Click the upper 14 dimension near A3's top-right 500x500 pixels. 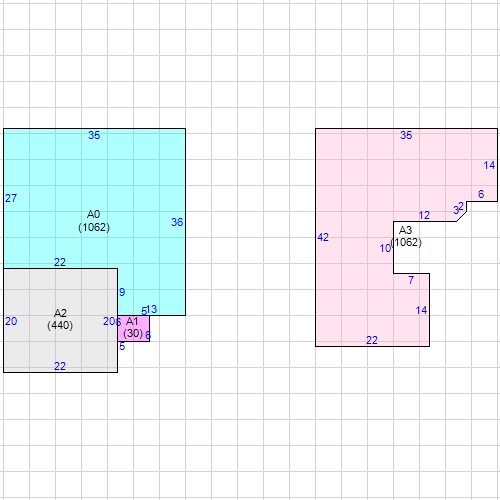pos(489,165)
